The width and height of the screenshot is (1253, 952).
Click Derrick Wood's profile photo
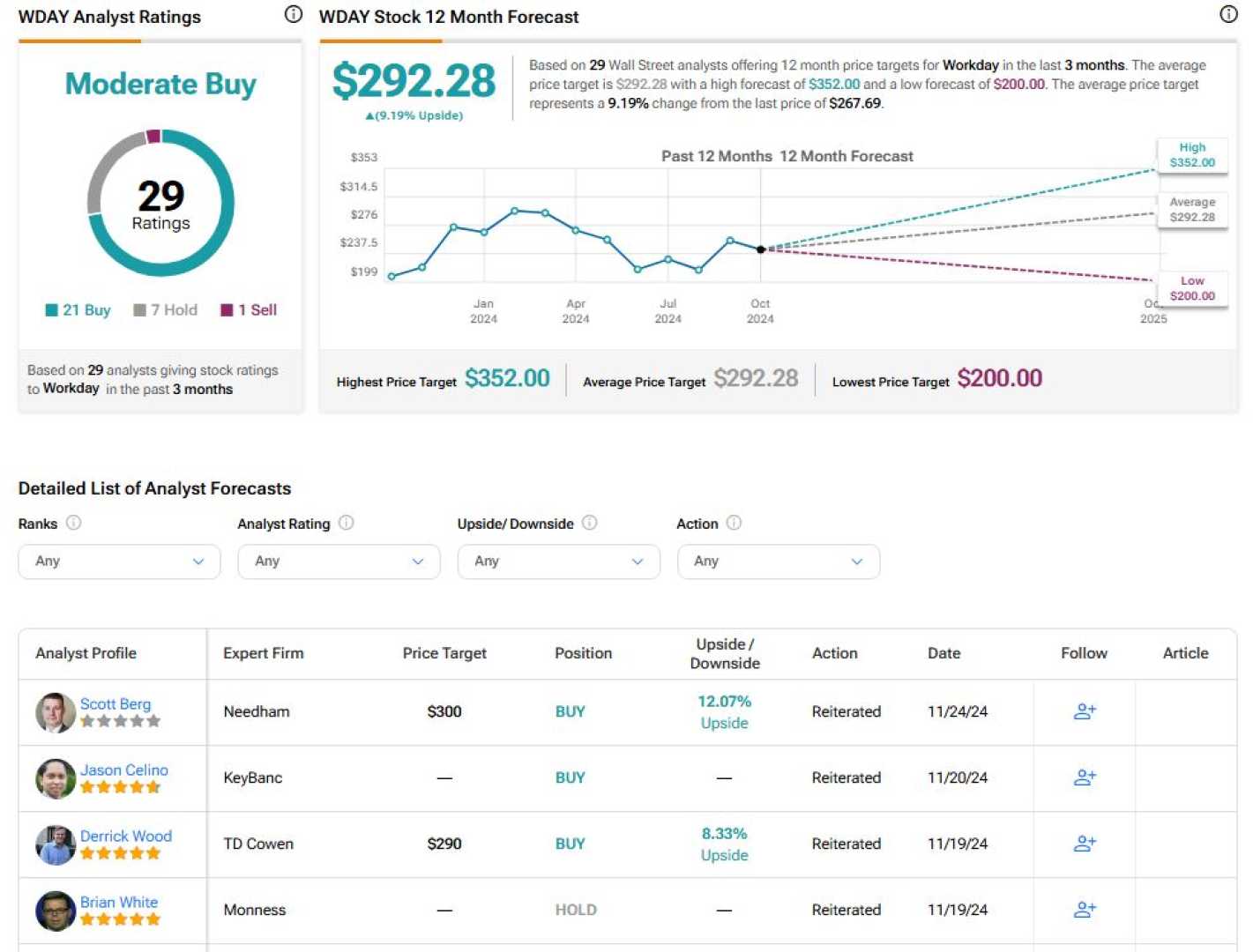pos(56,844)
